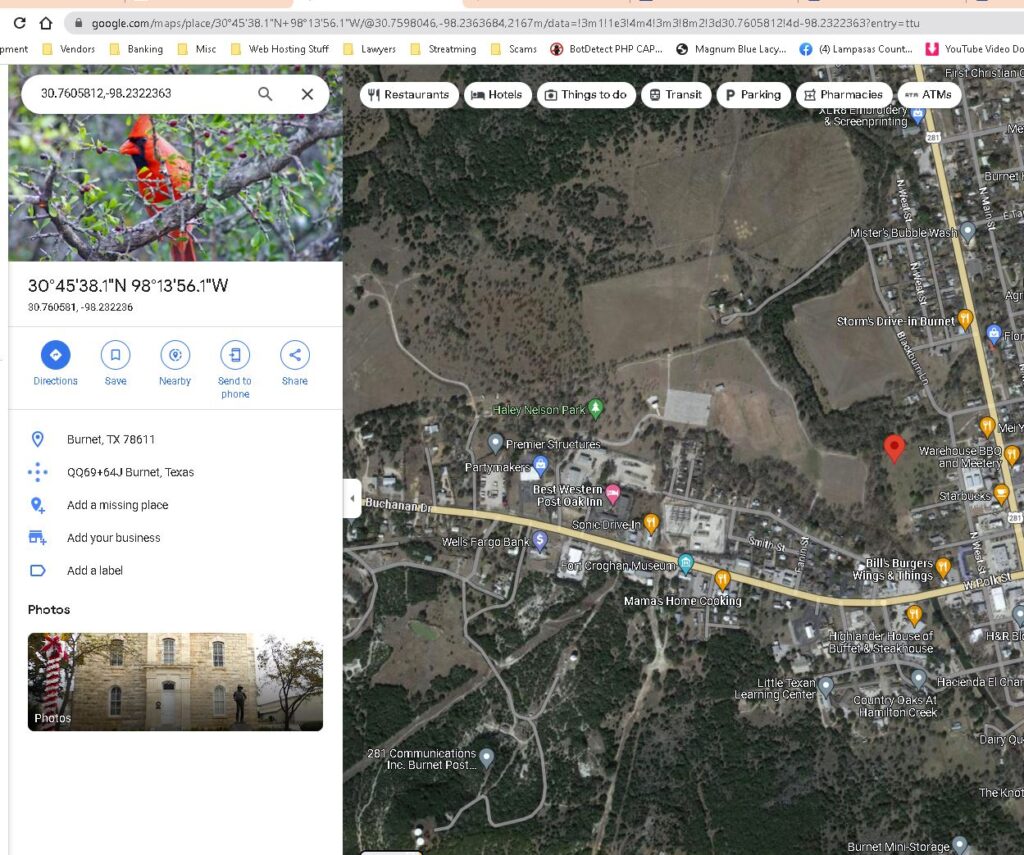Click Highlander House of Buffet marker
Image resolution: width=1024 pixels, height=855 pixels.
pos(914,615)
